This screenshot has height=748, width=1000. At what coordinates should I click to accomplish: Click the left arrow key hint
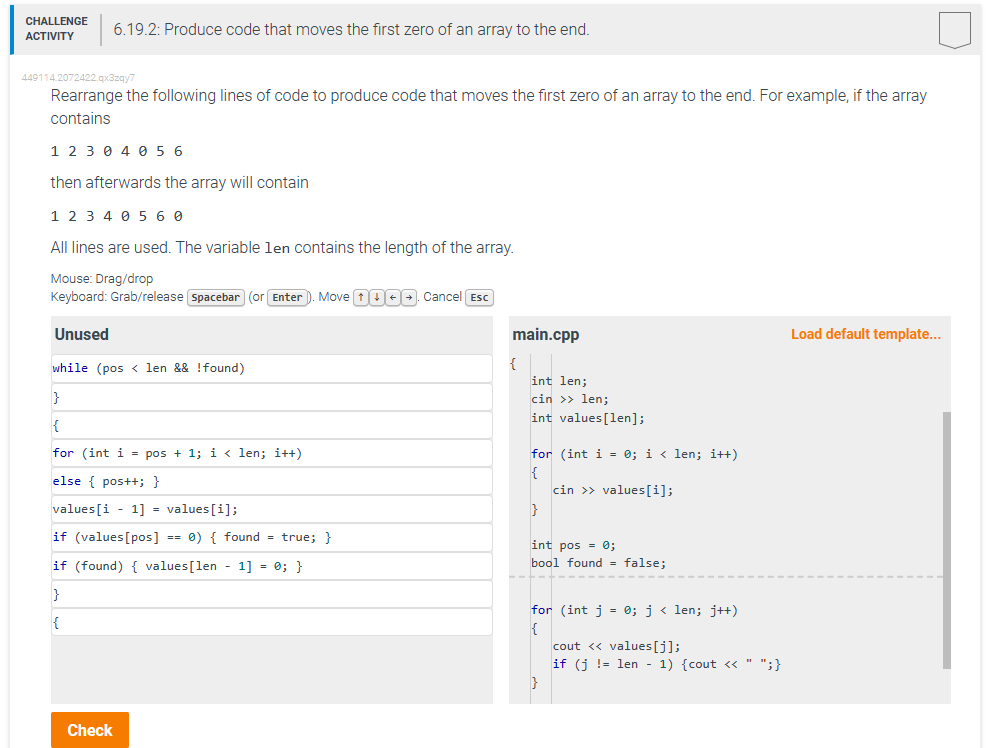click(x=393, y=298)
